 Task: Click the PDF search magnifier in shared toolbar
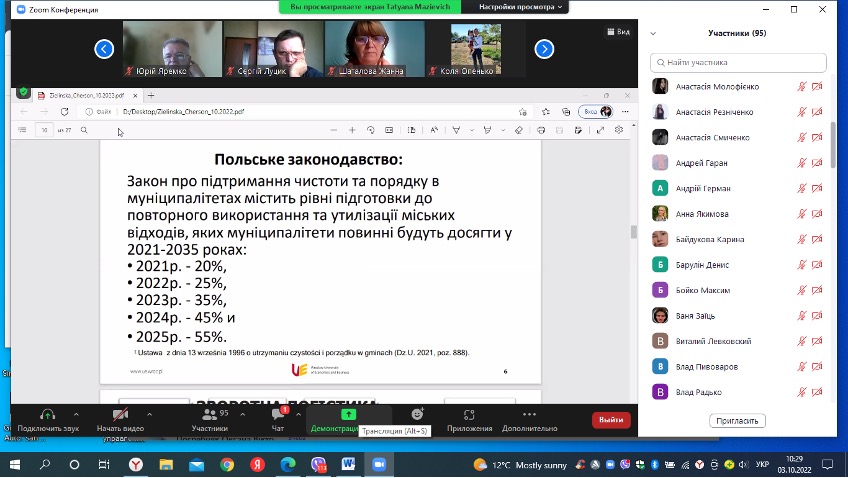pos(84,130)
